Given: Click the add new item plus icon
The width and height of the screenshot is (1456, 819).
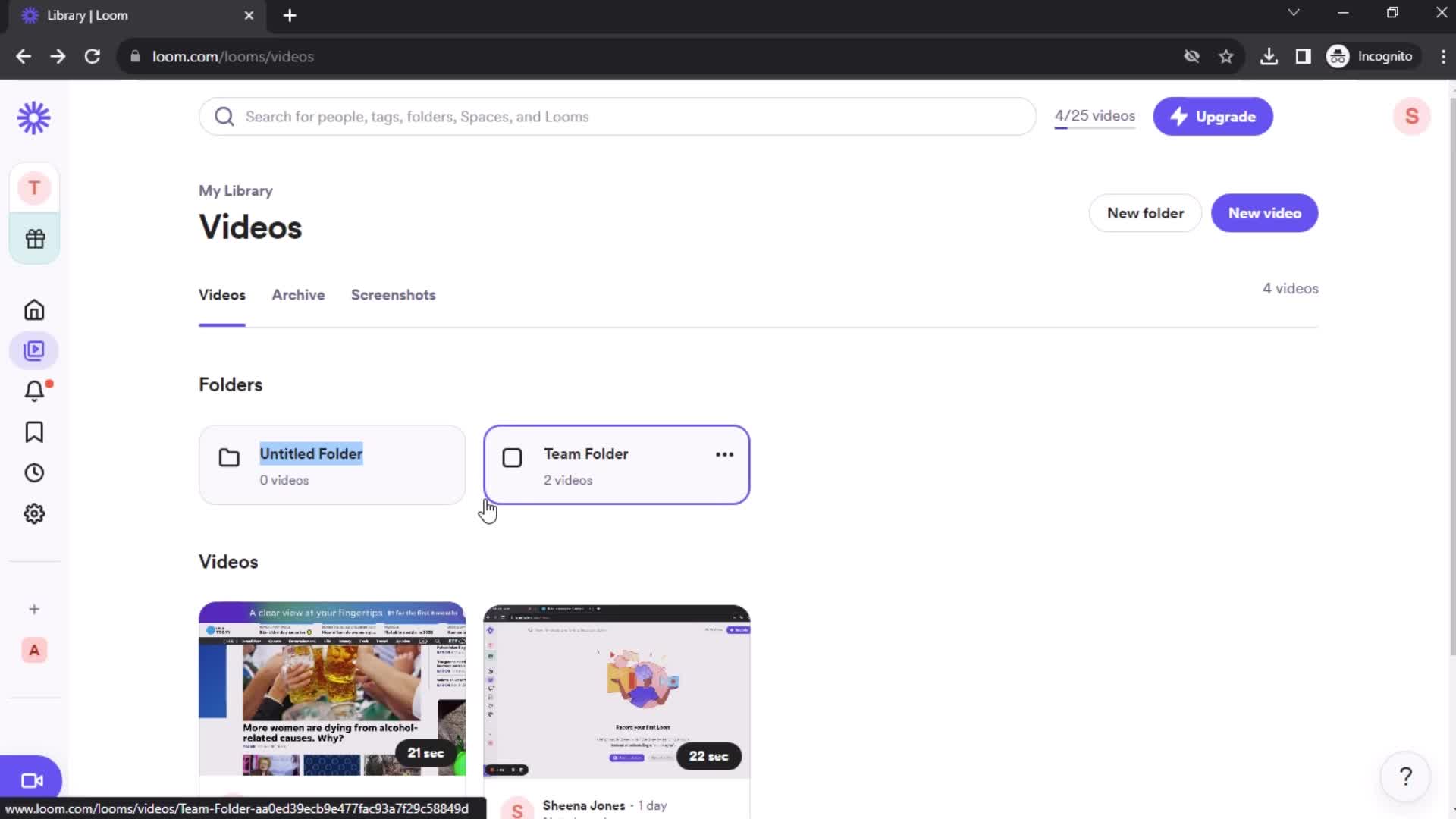Looking at the screenshot, I should click(x=34, y=609).
